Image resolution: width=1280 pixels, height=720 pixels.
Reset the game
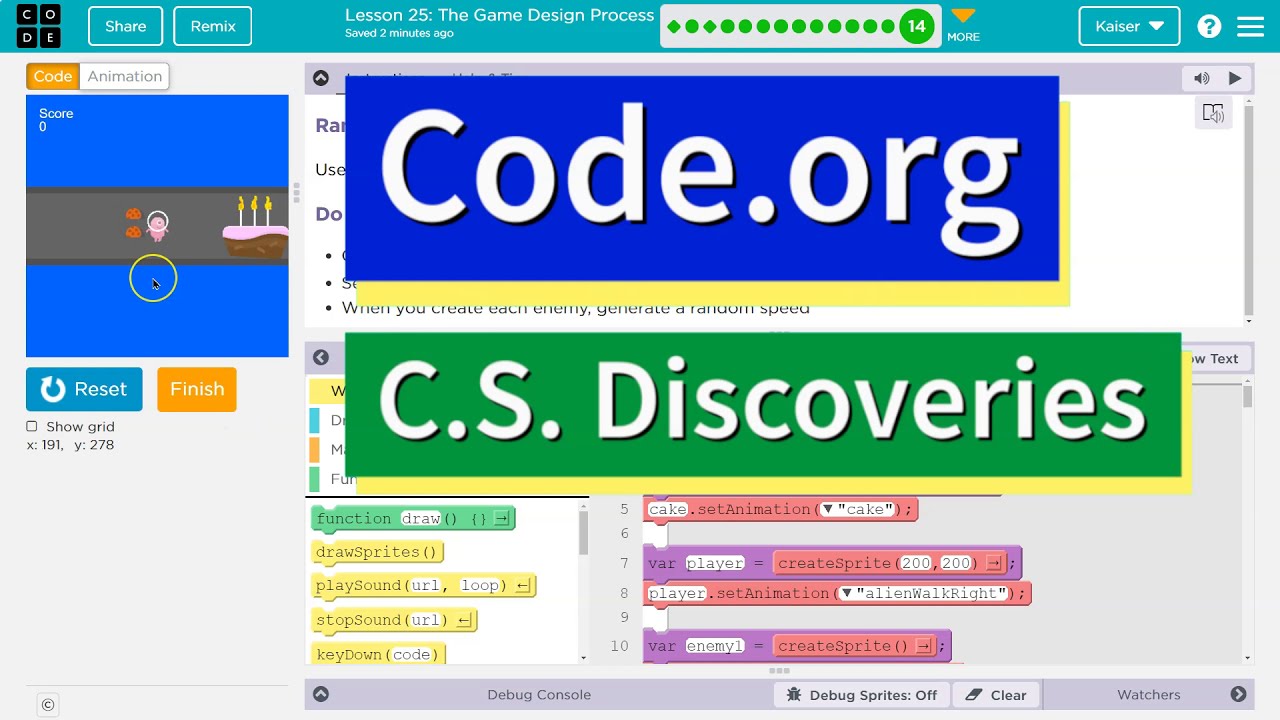(x=84, y=389)
